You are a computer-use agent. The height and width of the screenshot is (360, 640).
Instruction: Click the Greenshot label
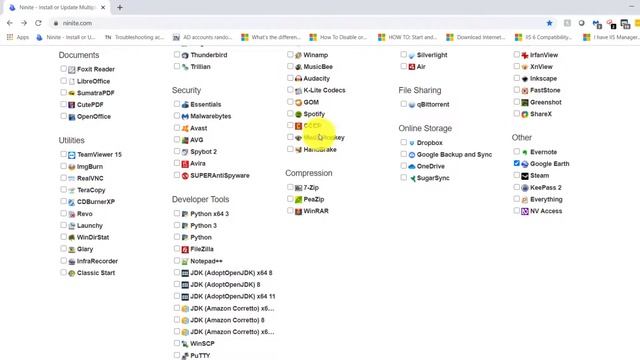coord(546,102)
